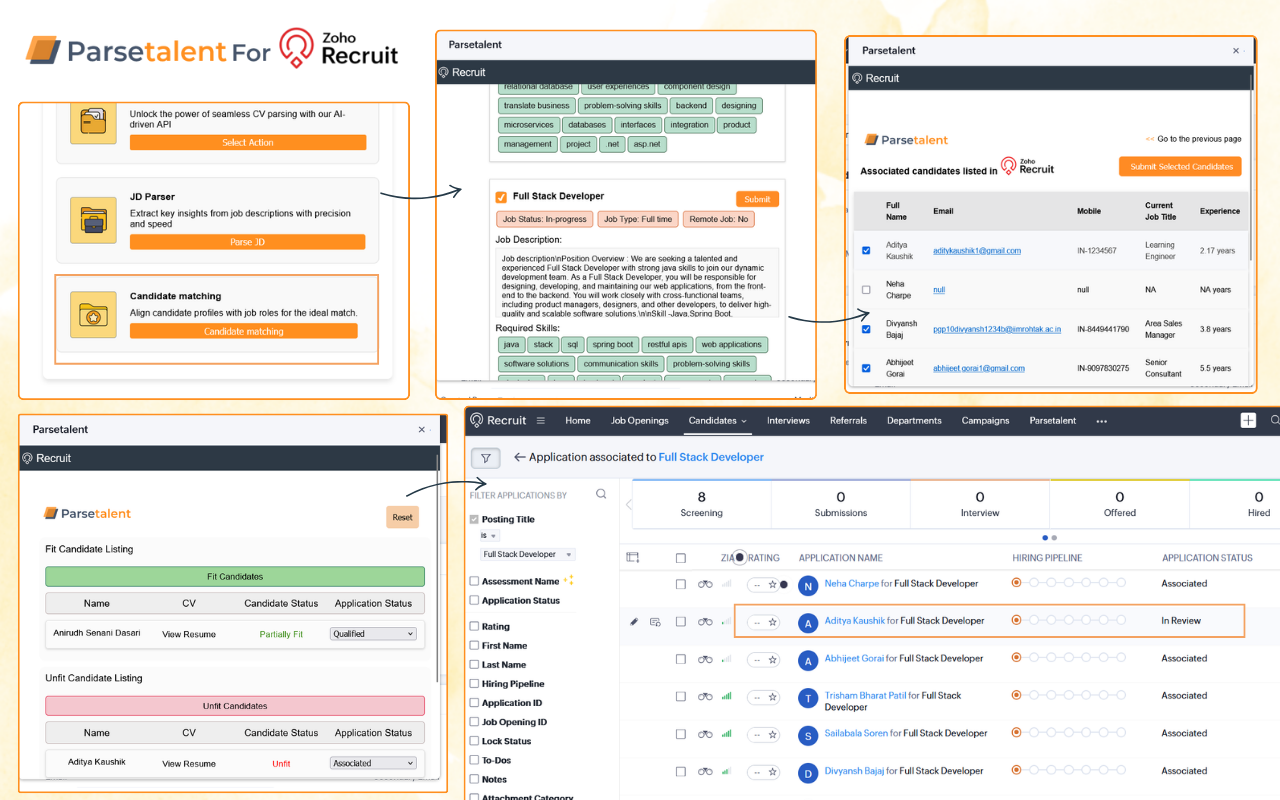The width and height of the screenshot is (1280, 800).
Task: Enable the Rating filter checkbox
Action: click(474, 626)
